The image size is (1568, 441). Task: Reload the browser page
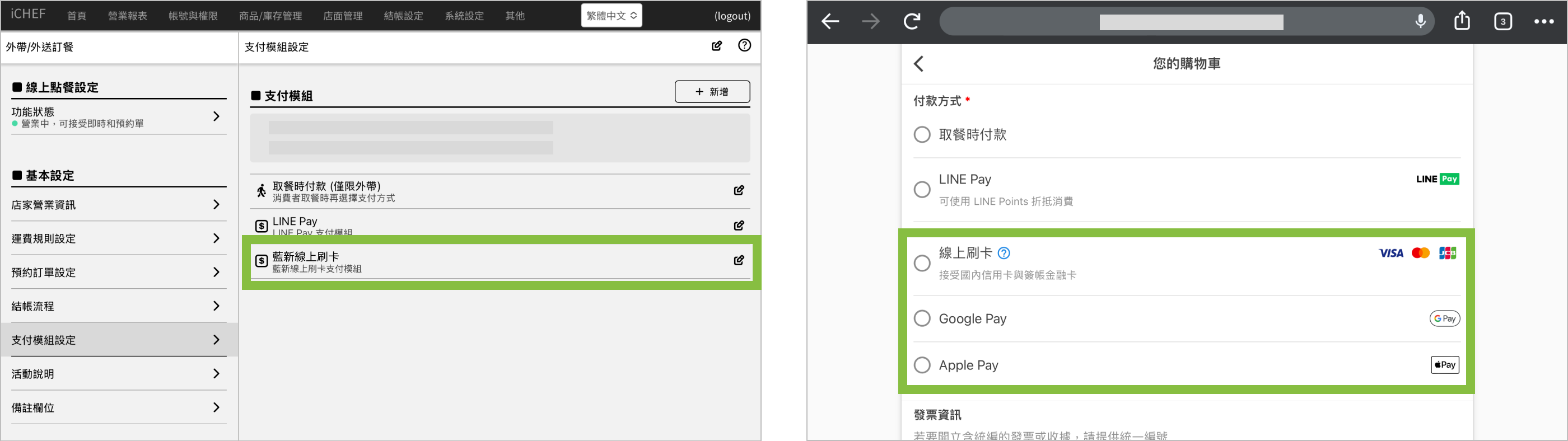[x=911, y=22]
